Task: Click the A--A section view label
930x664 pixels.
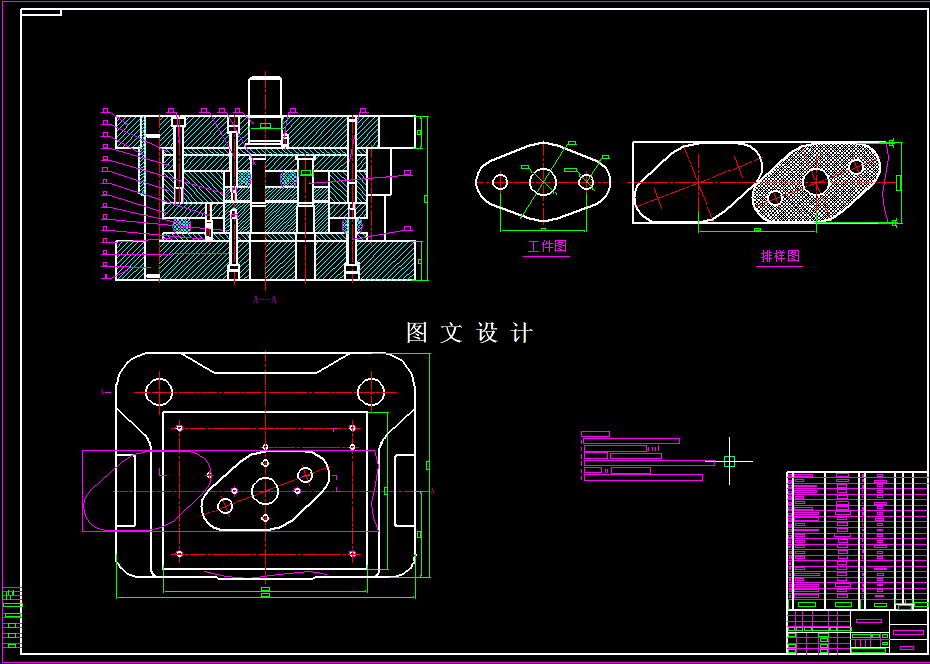Action: click(265, 300)
